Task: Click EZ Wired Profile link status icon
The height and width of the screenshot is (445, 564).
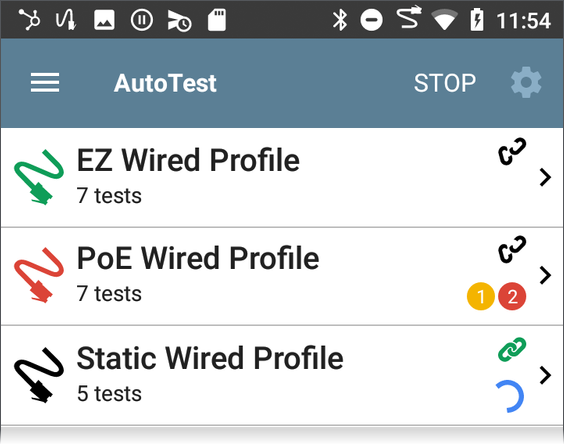Action: [512, 151]
